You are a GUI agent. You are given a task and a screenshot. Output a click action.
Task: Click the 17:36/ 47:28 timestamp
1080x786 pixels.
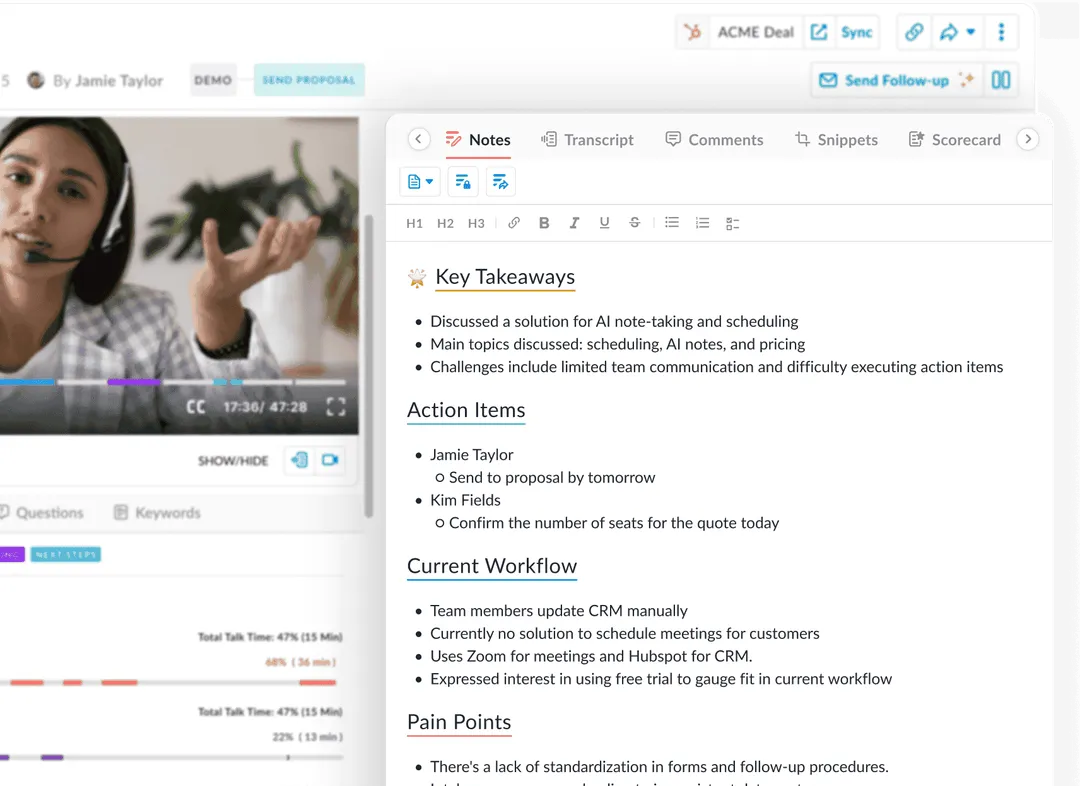[265, 406]
